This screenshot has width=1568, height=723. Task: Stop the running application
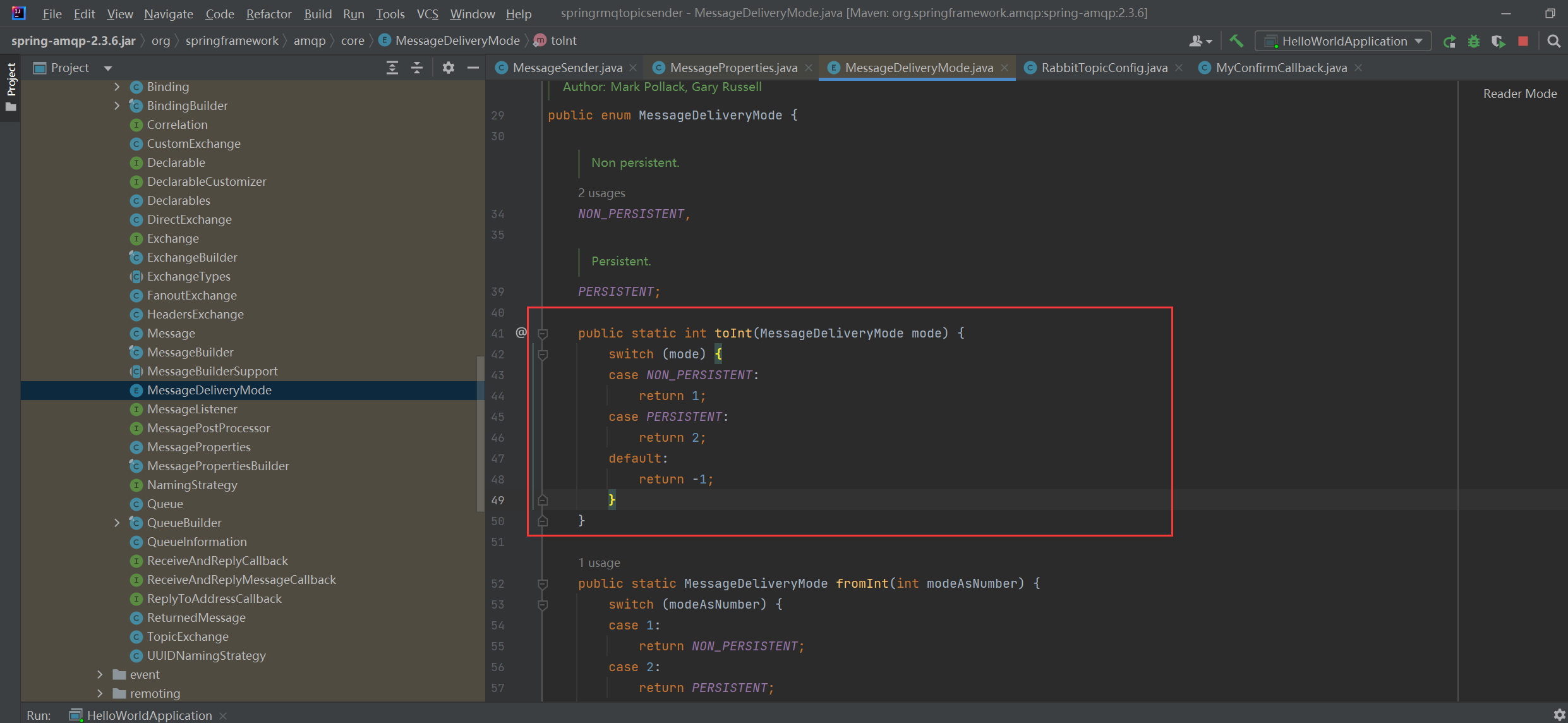1523,41
